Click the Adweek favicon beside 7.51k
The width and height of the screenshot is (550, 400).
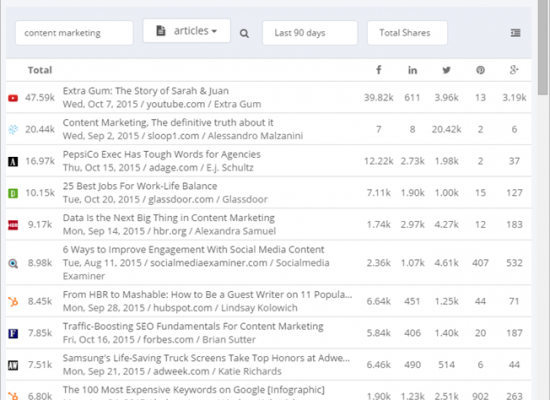[x=13, y=365]
